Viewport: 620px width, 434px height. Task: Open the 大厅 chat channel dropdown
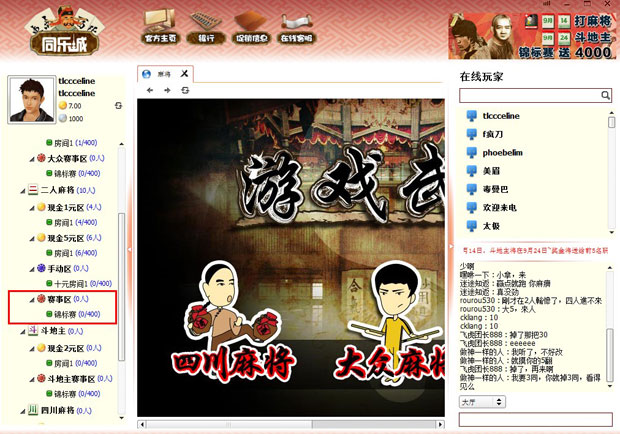[482, 402]
